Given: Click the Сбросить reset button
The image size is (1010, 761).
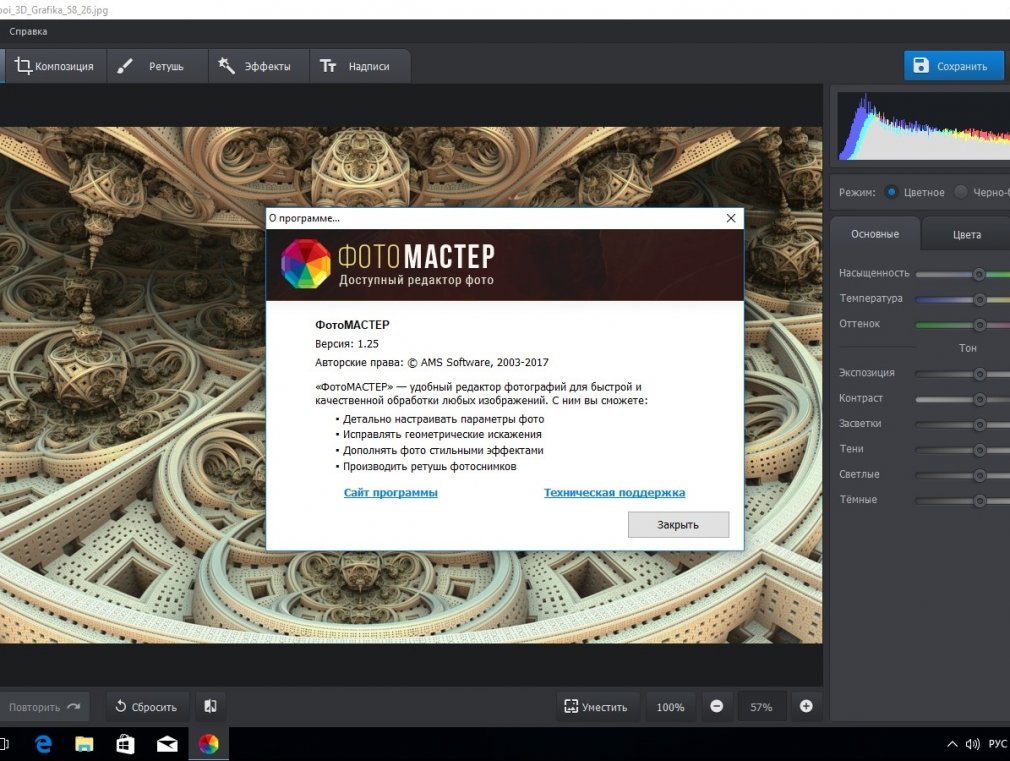Looking at the screenshot, I should tap(146, 707).
